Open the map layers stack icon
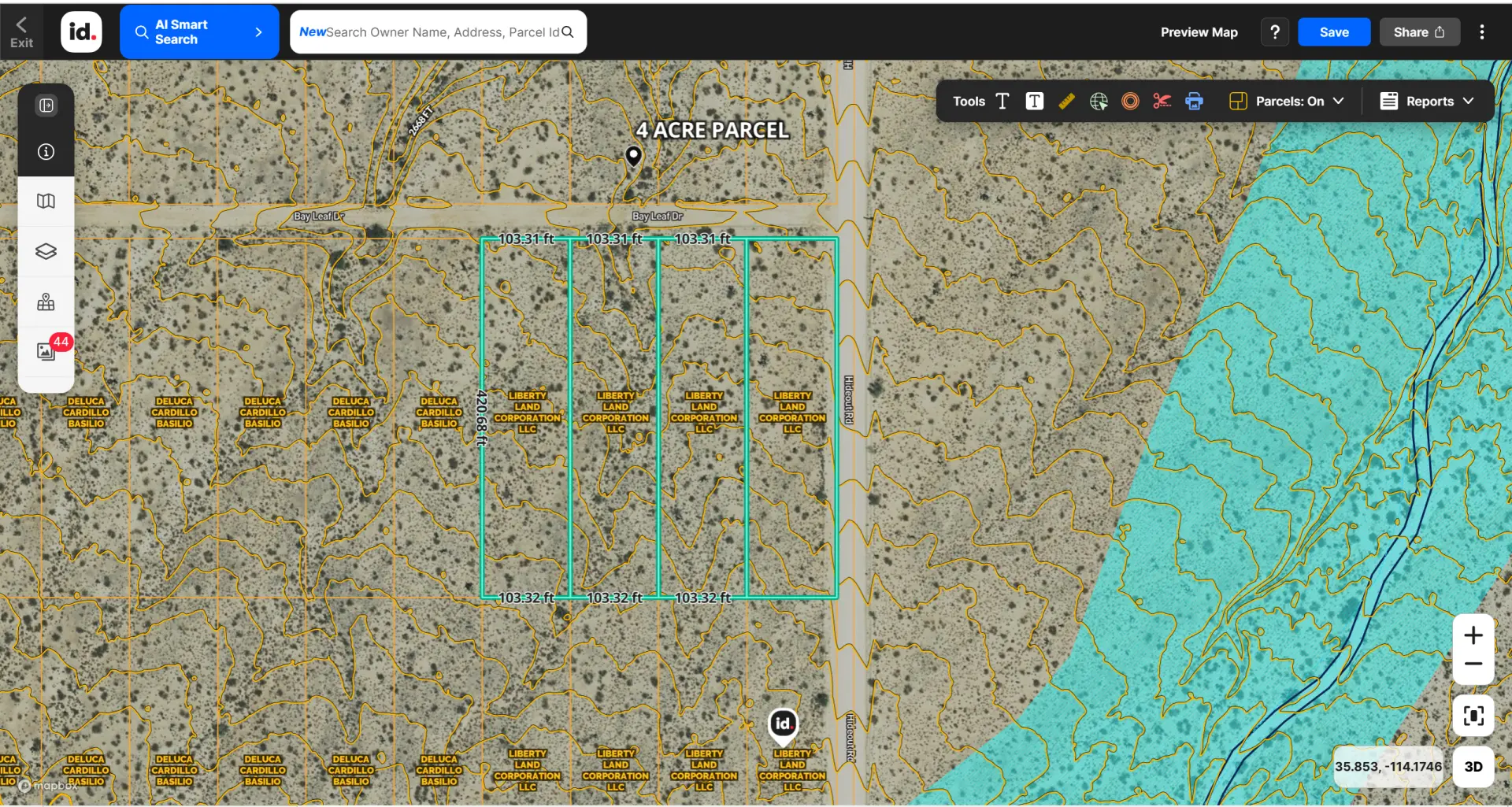1512x807 pixels. tap(46, 251)
